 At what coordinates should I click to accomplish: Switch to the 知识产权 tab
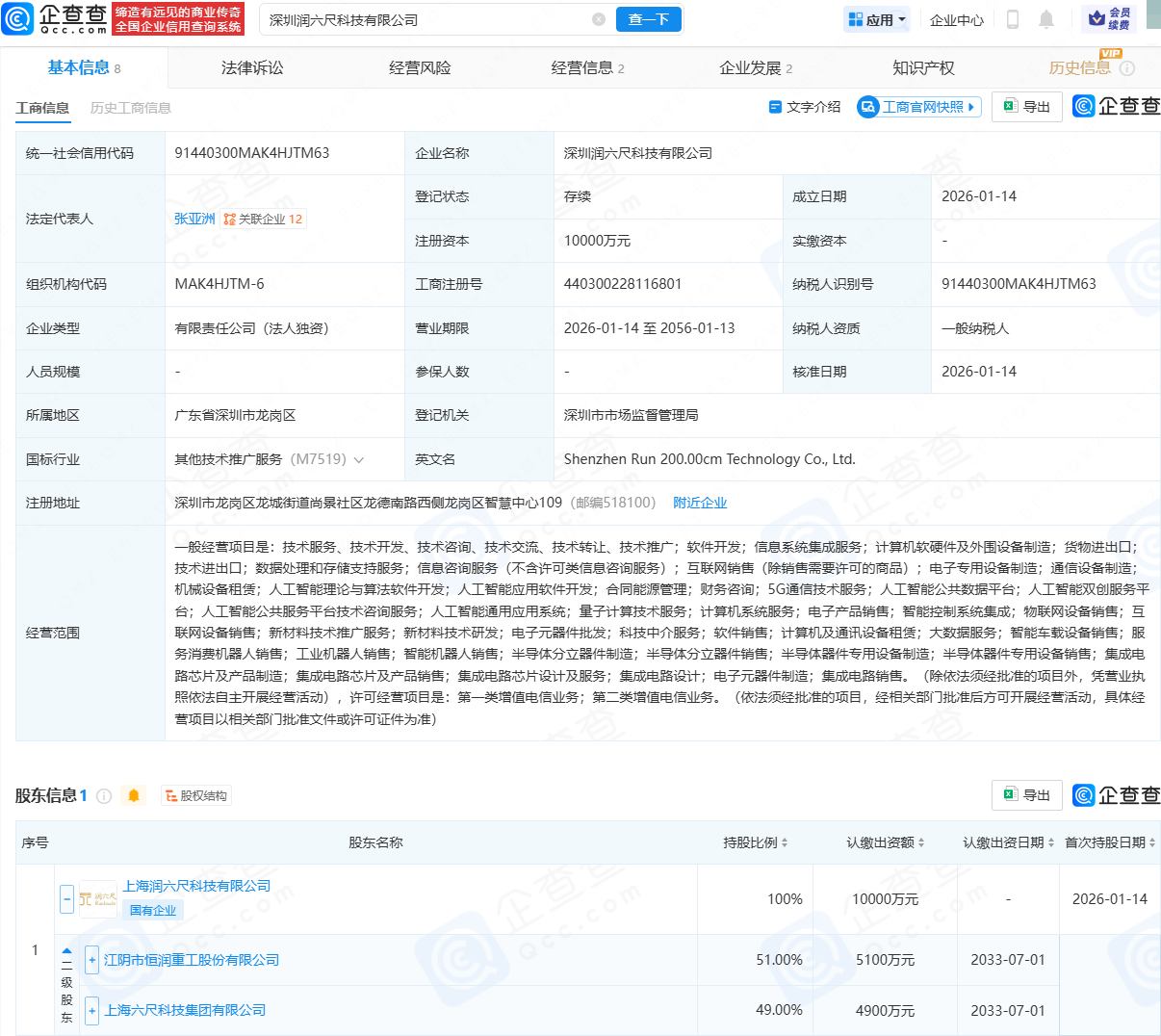[923, 67]
